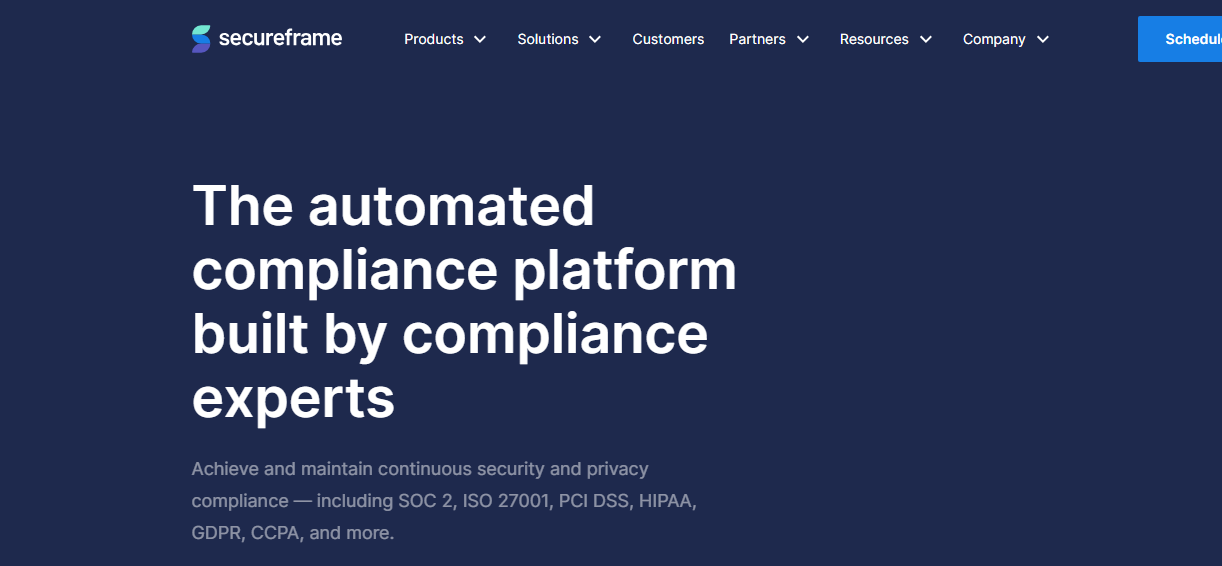Screen dimensions: 1222x566
Task: Click the blue Schedule button
Action: 1180,39
